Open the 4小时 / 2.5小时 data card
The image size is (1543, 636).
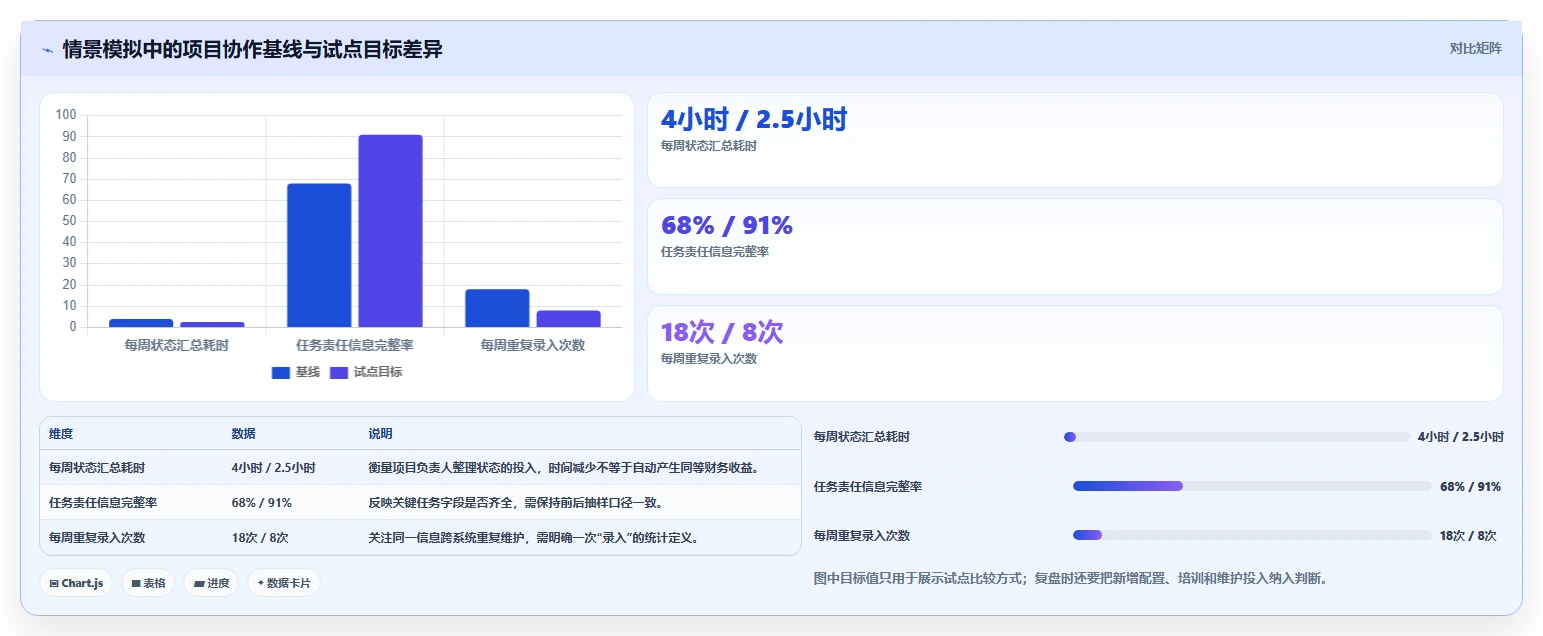[1075, 140]
